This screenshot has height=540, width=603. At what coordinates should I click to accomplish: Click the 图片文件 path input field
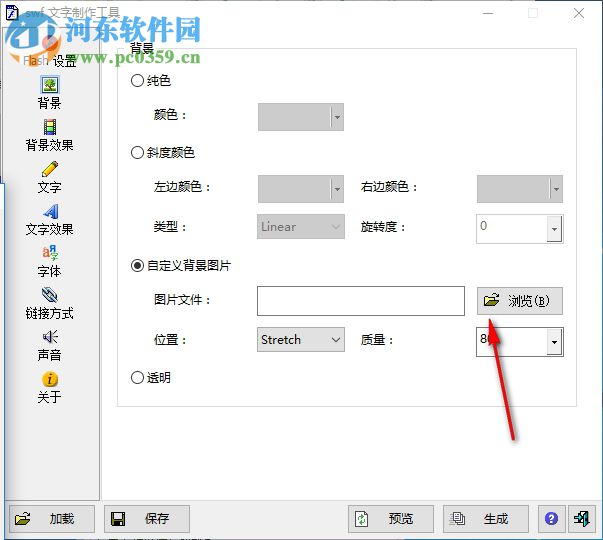coord(361,301)
